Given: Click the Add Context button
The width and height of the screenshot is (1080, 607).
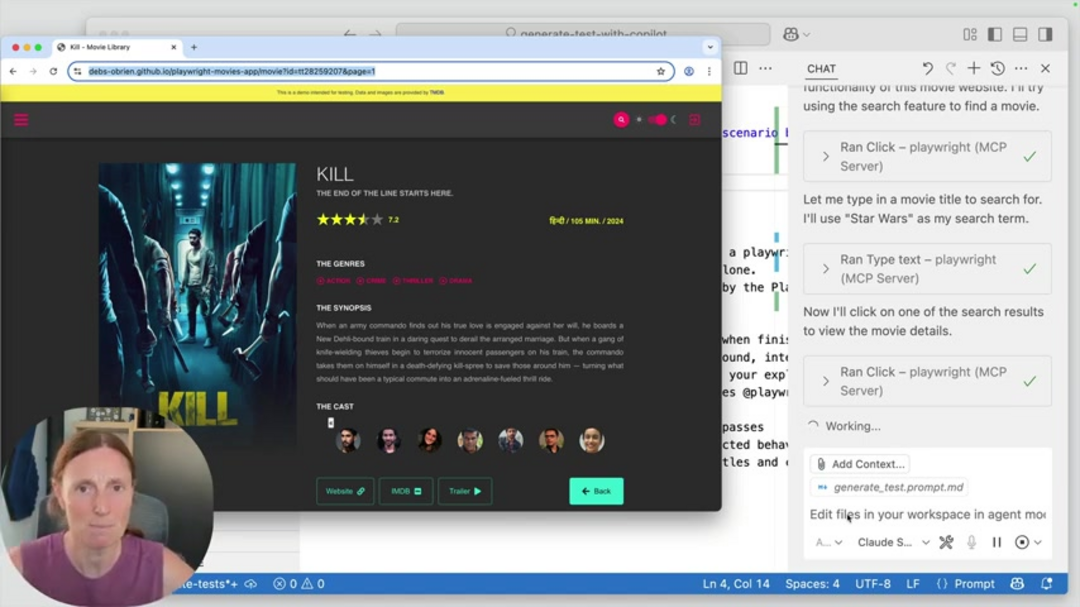Looking at the screenshot, I should (x=859, y=464).
